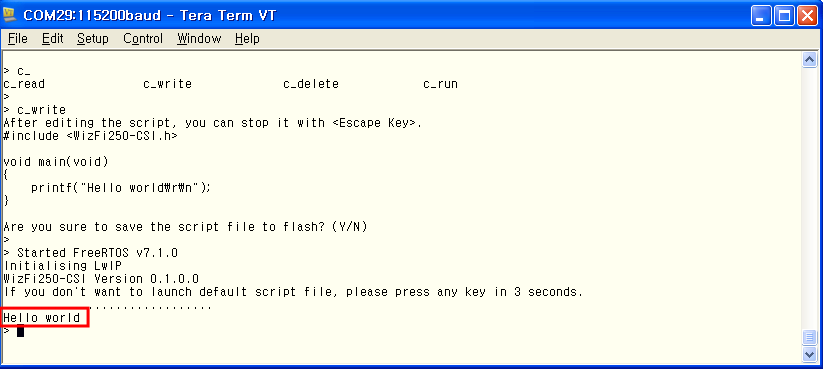Minimize the Tera Term window
Viewport: 823px width, 369px height.
tap(761, 16)
